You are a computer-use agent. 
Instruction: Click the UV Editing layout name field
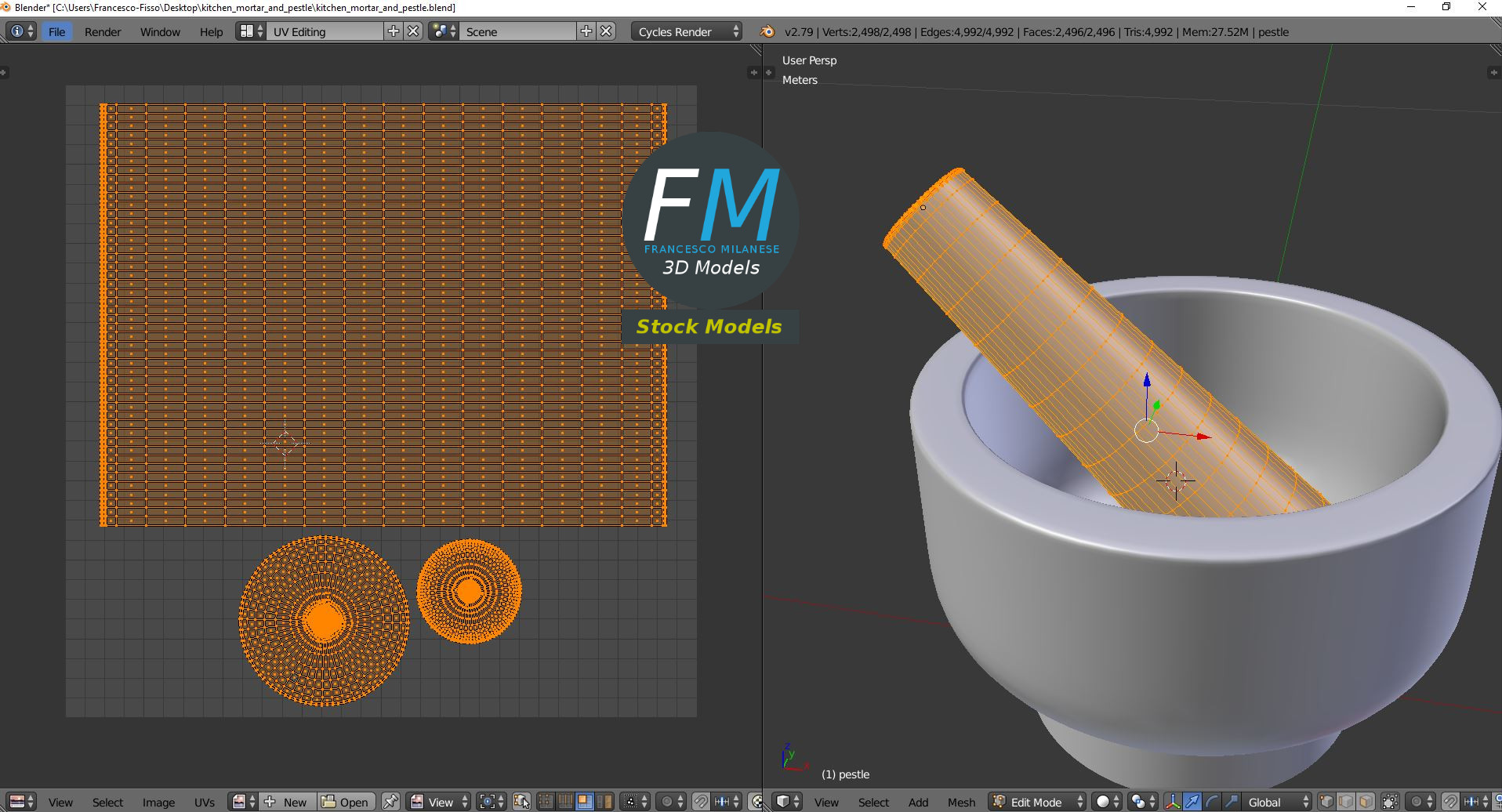[325, 31]
